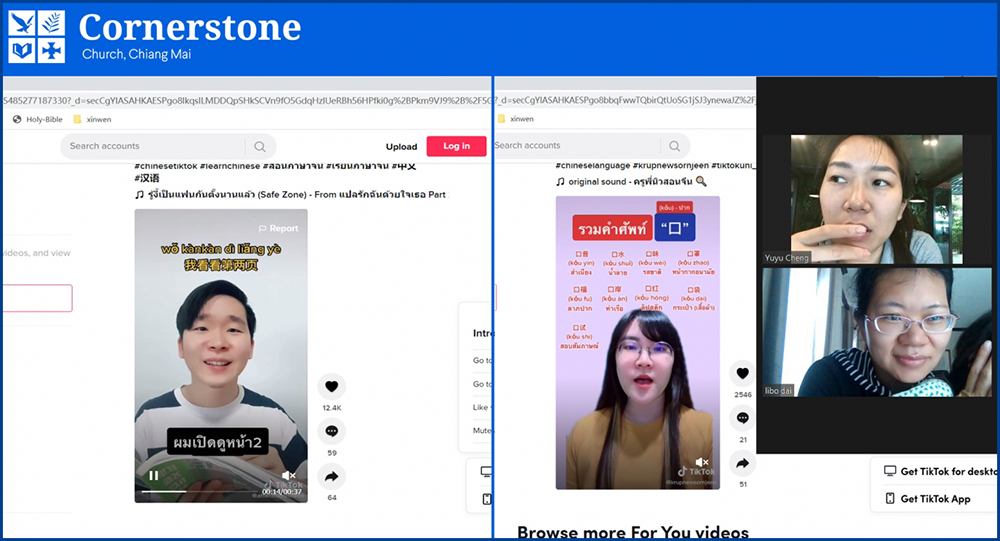Share the left video (64 shares)
The height and width of the screenshot is (541, 1000).
click(332, 477)
